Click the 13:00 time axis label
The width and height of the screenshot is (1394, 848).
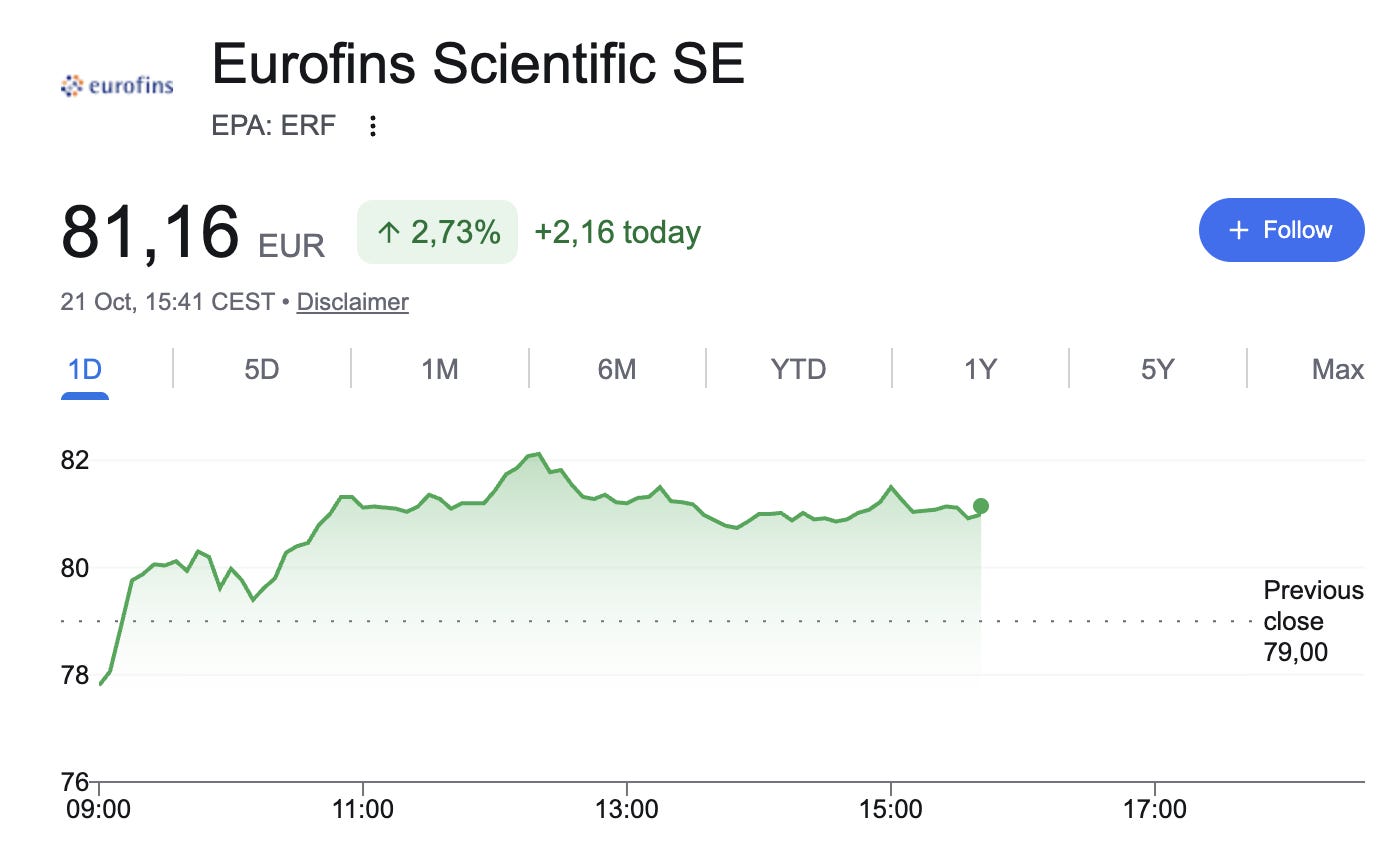[626, 807]
